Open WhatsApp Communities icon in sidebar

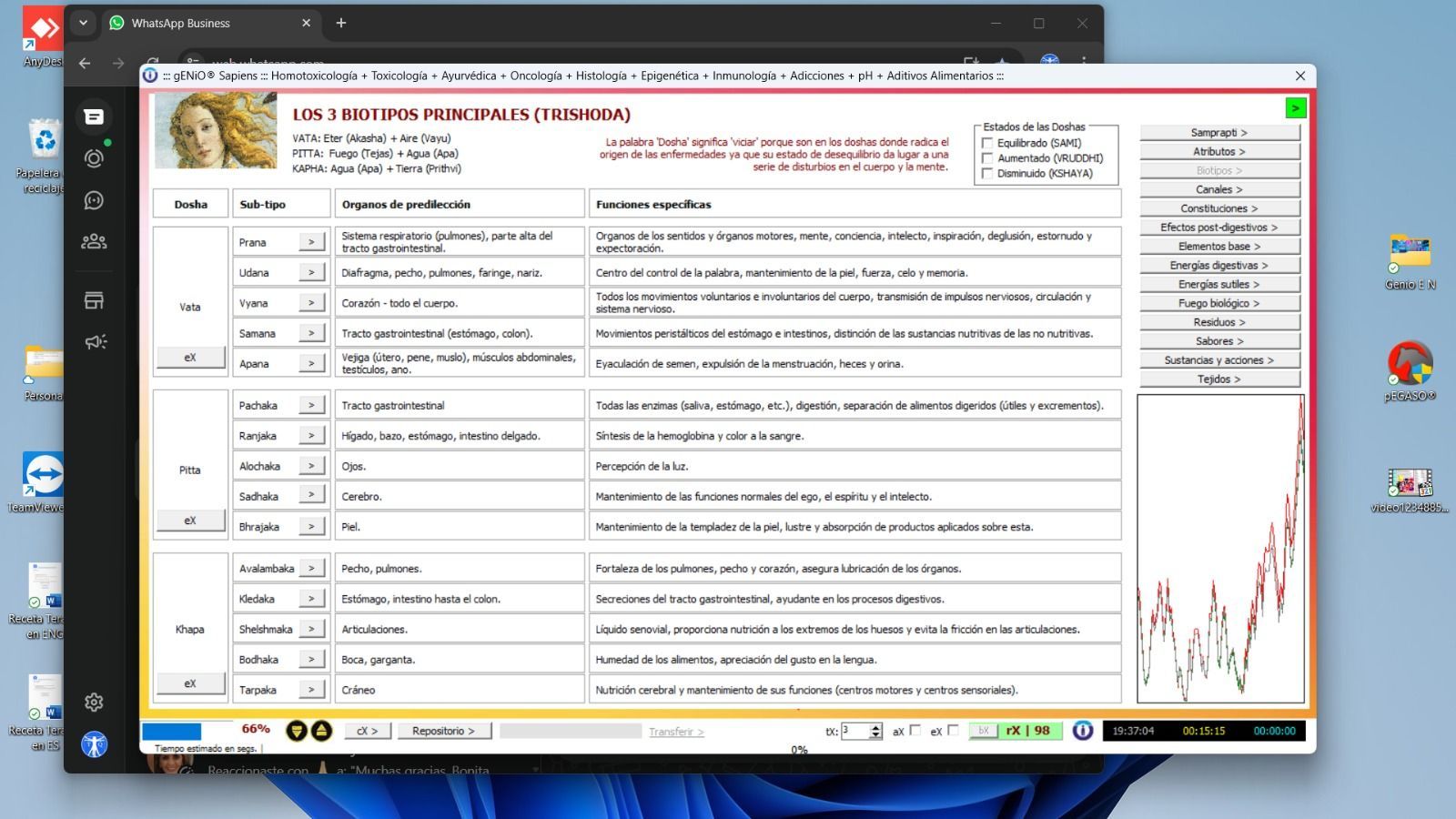94,241
